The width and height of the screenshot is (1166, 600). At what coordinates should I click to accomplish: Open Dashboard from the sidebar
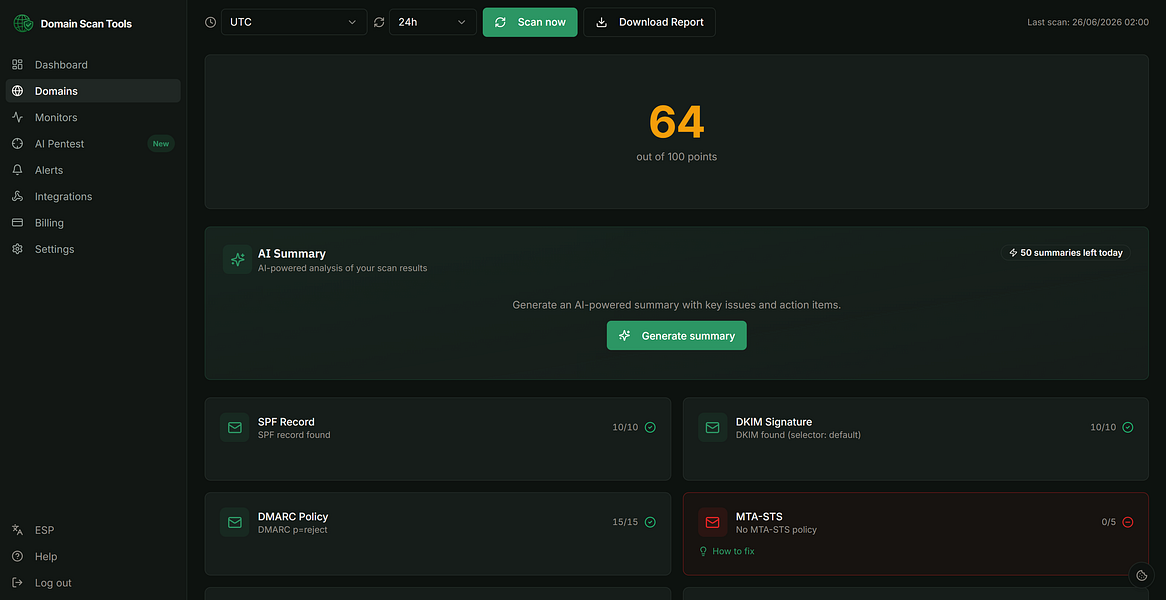[x=93, y=65]
